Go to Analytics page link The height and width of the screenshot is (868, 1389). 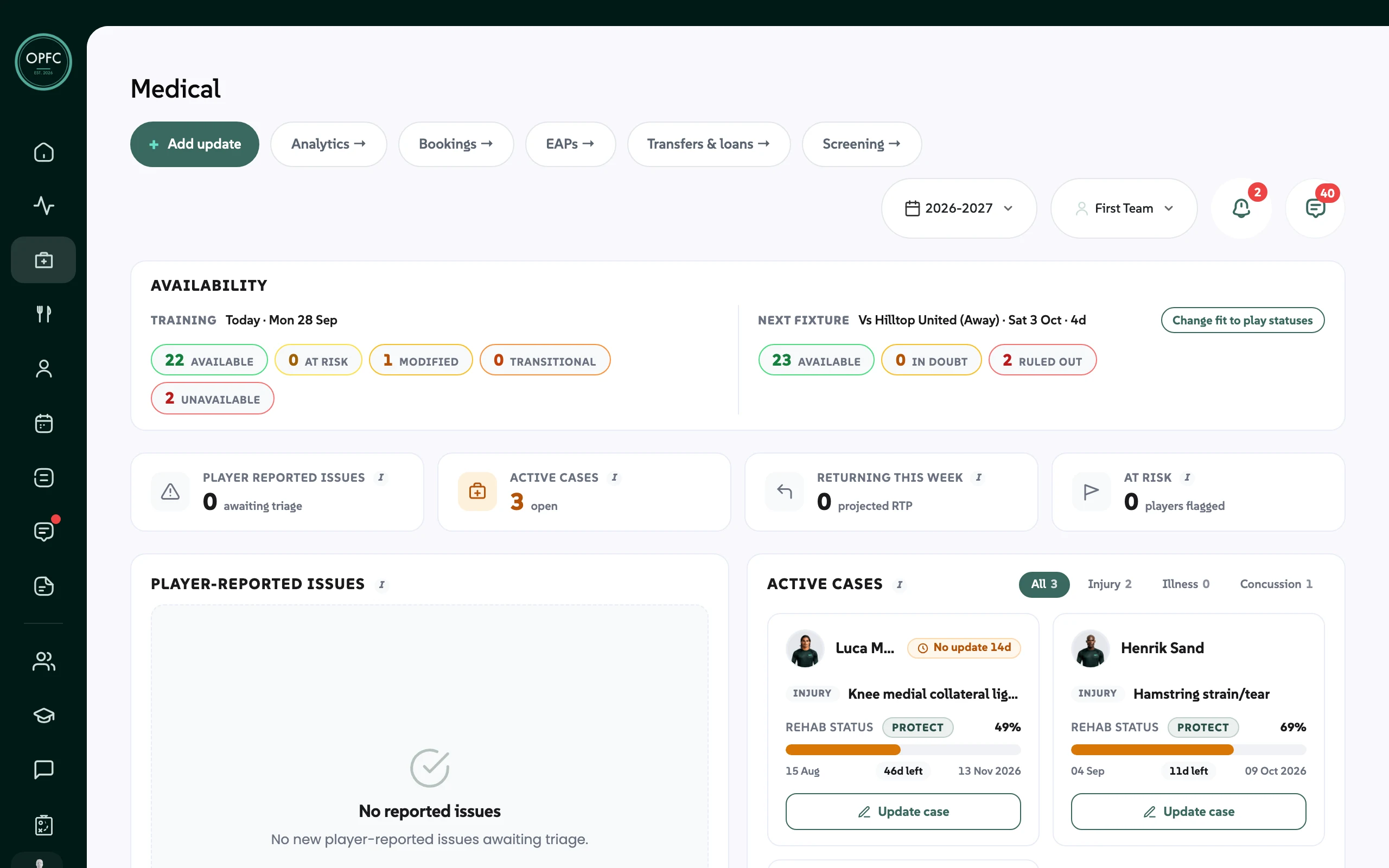pos(328,144)
